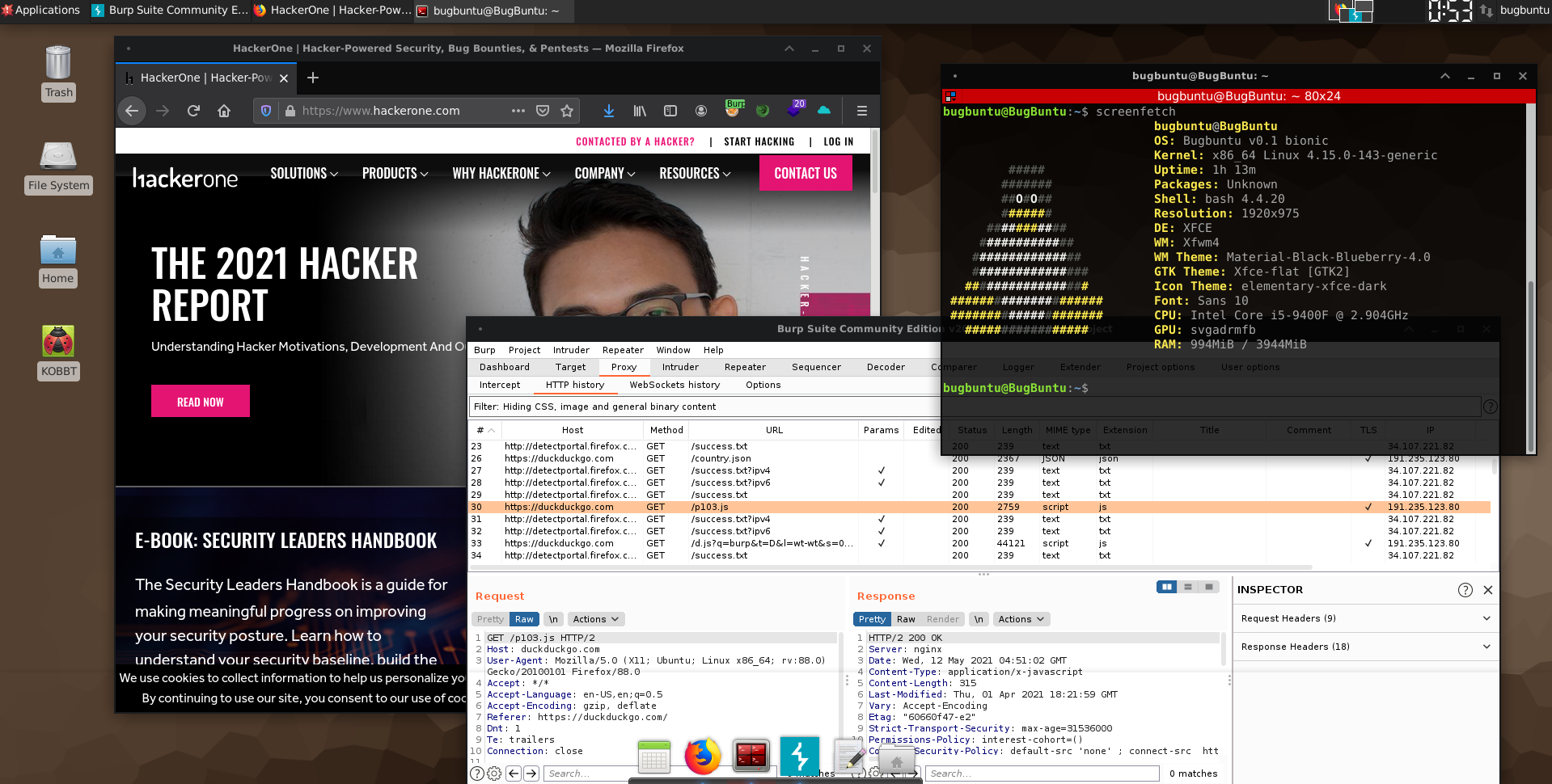Launch Firefox from the dock

702,757
